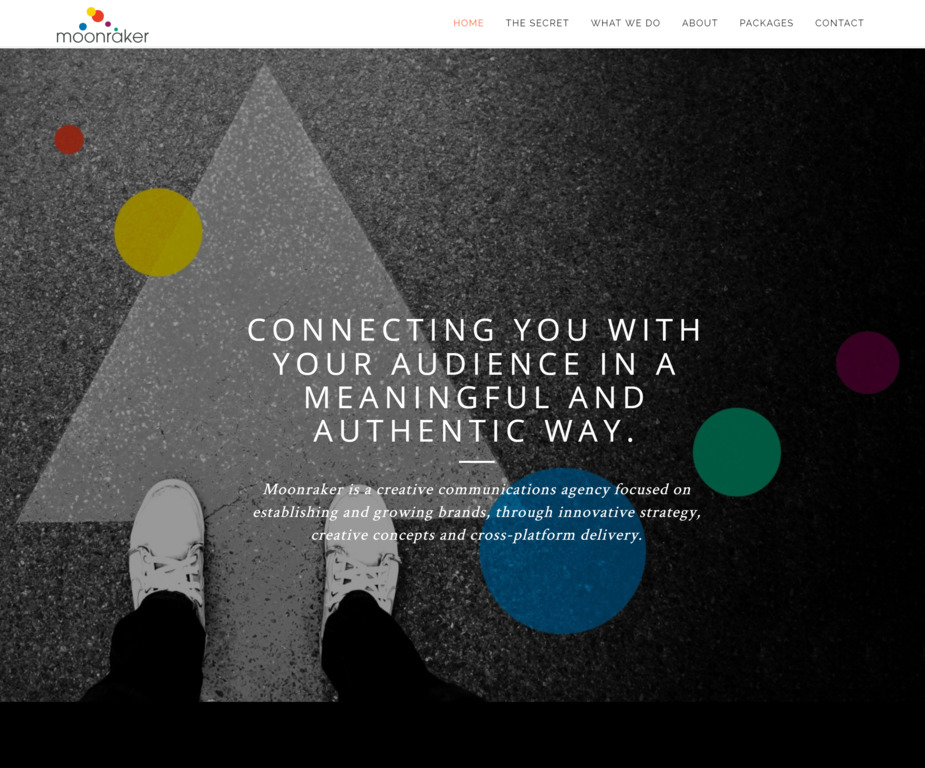This screenshot has height=768, width=925.
Task: Open the HOME nav item
Action: (x=468, y=23)
